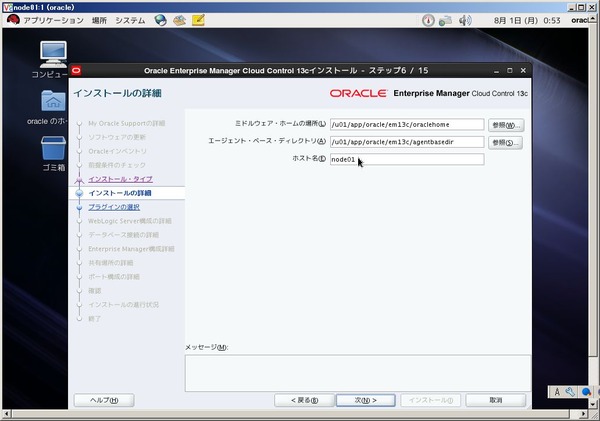
Task: Select インストールの詳細 step
Action: [x=120, y=193]
